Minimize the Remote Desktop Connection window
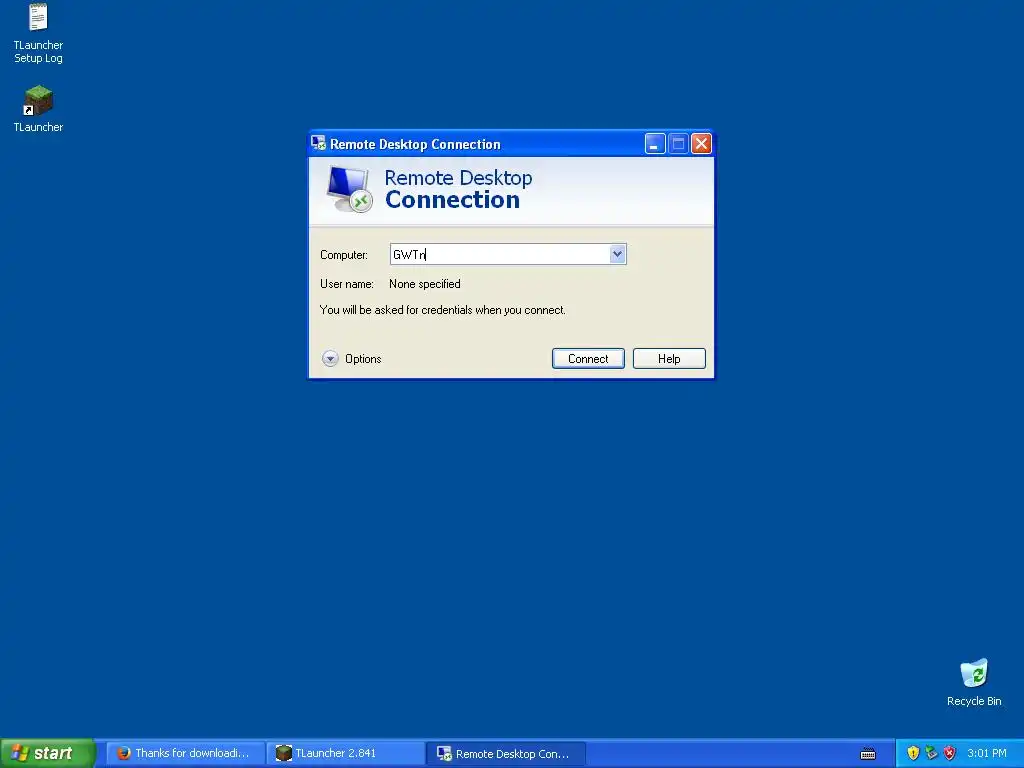This screenshot has width=1024, height=768. [x=655, y=144]
